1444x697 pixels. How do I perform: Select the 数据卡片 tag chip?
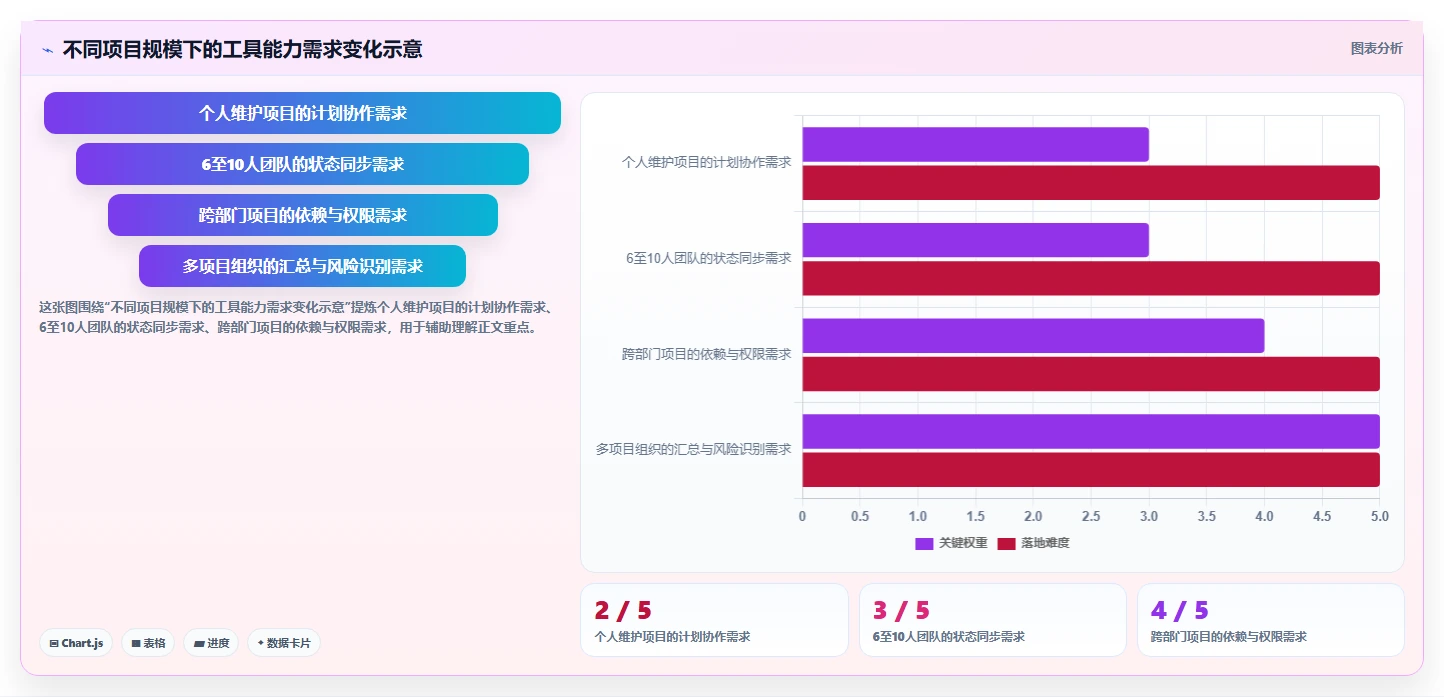point(284,643)
